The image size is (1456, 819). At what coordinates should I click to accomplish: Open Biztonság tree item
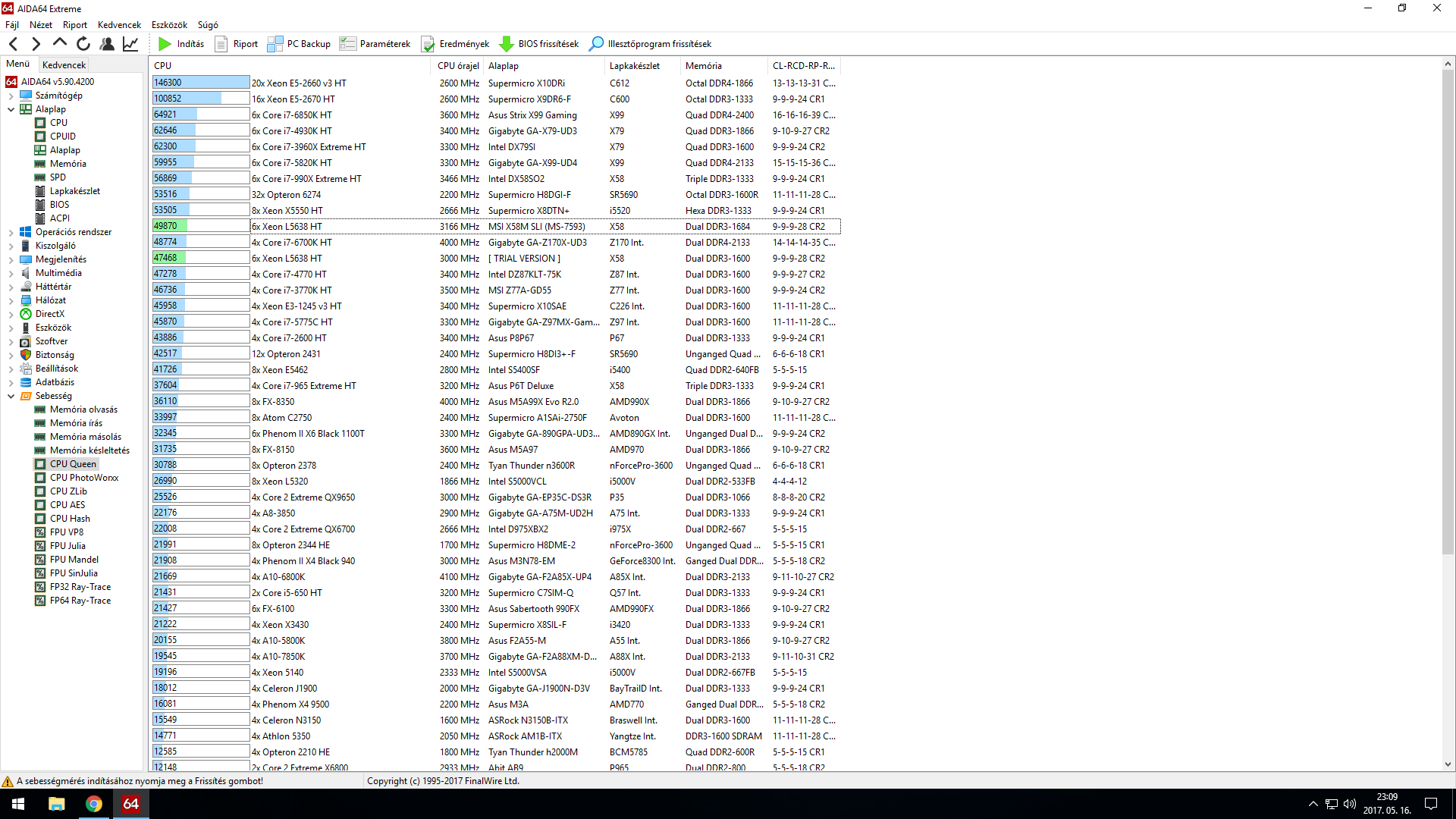pos(55,355)
